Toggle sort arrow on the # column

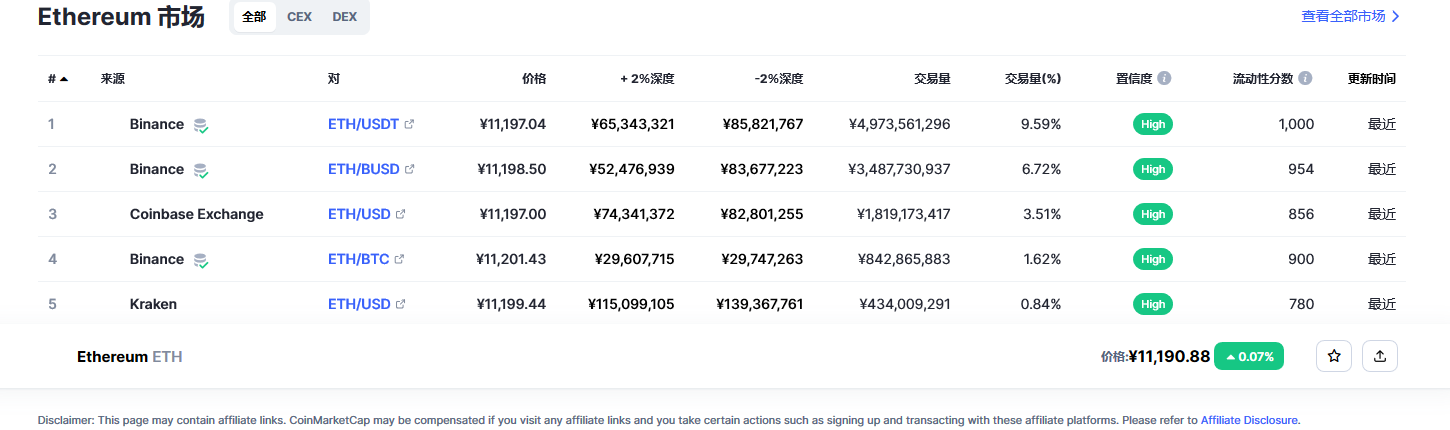(64, 78)
